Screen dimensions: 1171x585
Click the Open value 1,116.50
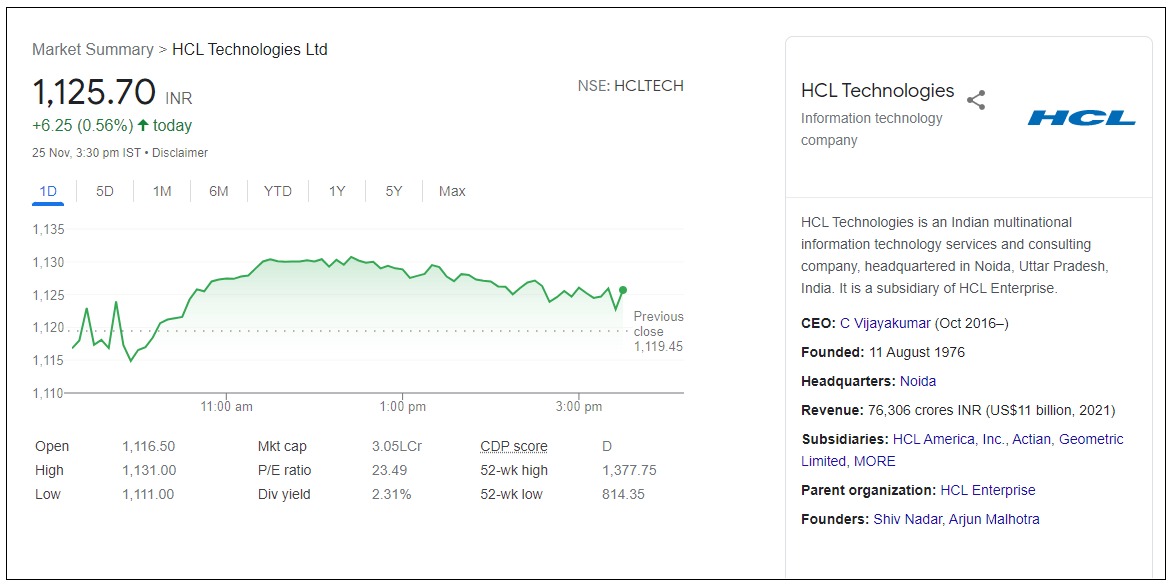tap(149, 447)
